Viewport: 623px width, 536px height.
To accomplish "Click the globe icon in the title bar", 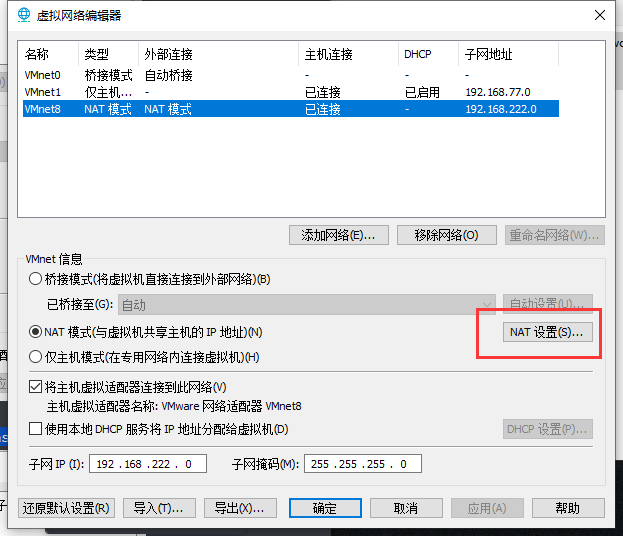I will click(x=24, y=15).
